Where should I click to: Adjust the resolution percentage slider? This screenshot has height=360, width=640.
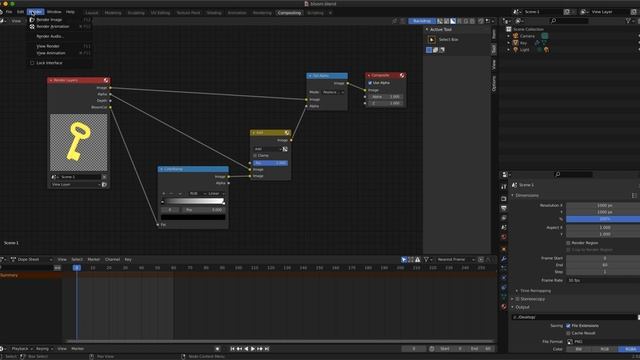coord(603,219)
